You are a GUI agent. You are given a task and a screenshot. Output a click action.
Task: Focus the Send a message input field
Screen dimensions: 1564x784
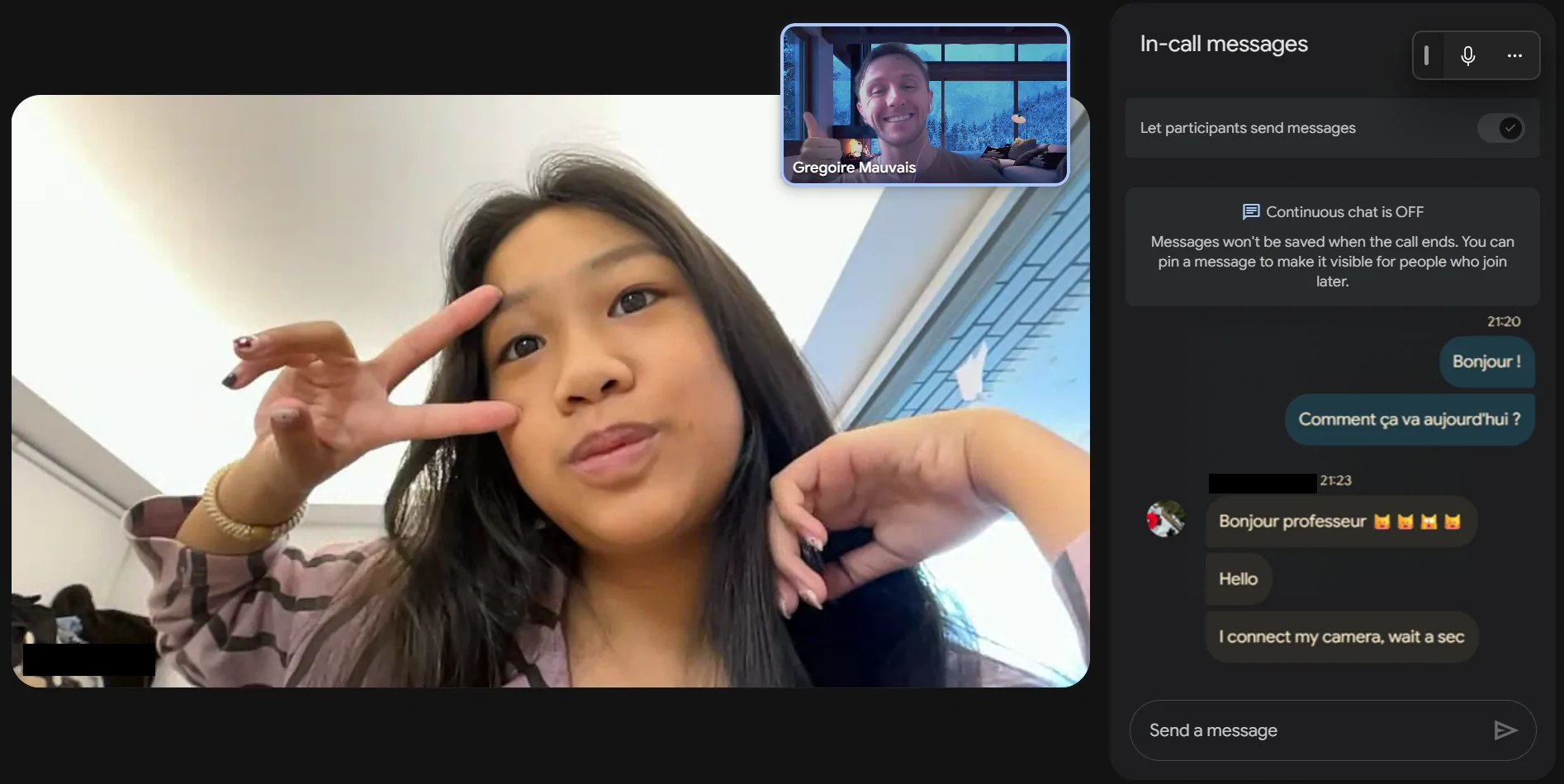tap(1313, 730)
